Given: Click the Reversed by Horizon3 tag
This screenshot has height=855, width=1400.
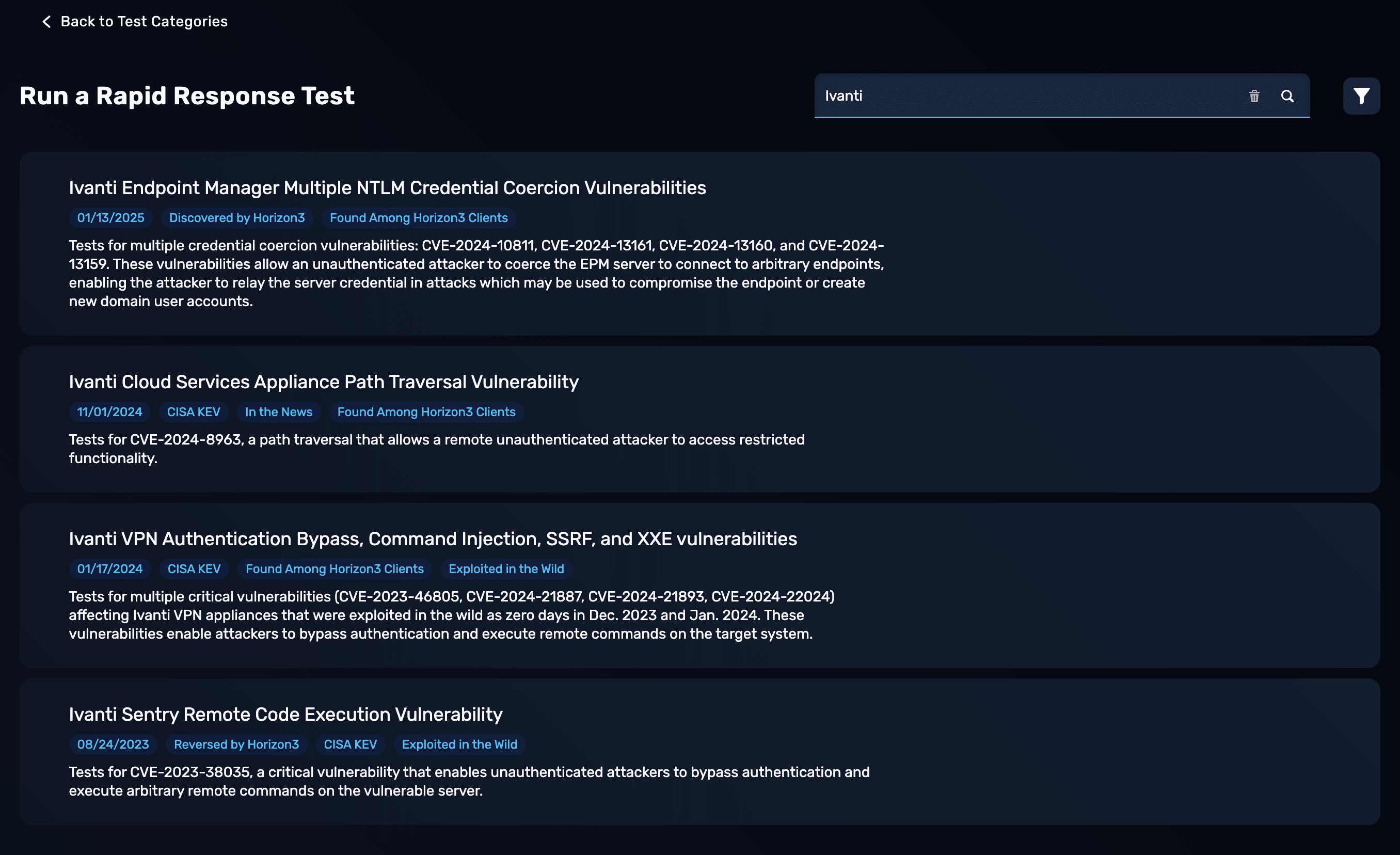Looking at the screenshot, I should click(236, 744).
